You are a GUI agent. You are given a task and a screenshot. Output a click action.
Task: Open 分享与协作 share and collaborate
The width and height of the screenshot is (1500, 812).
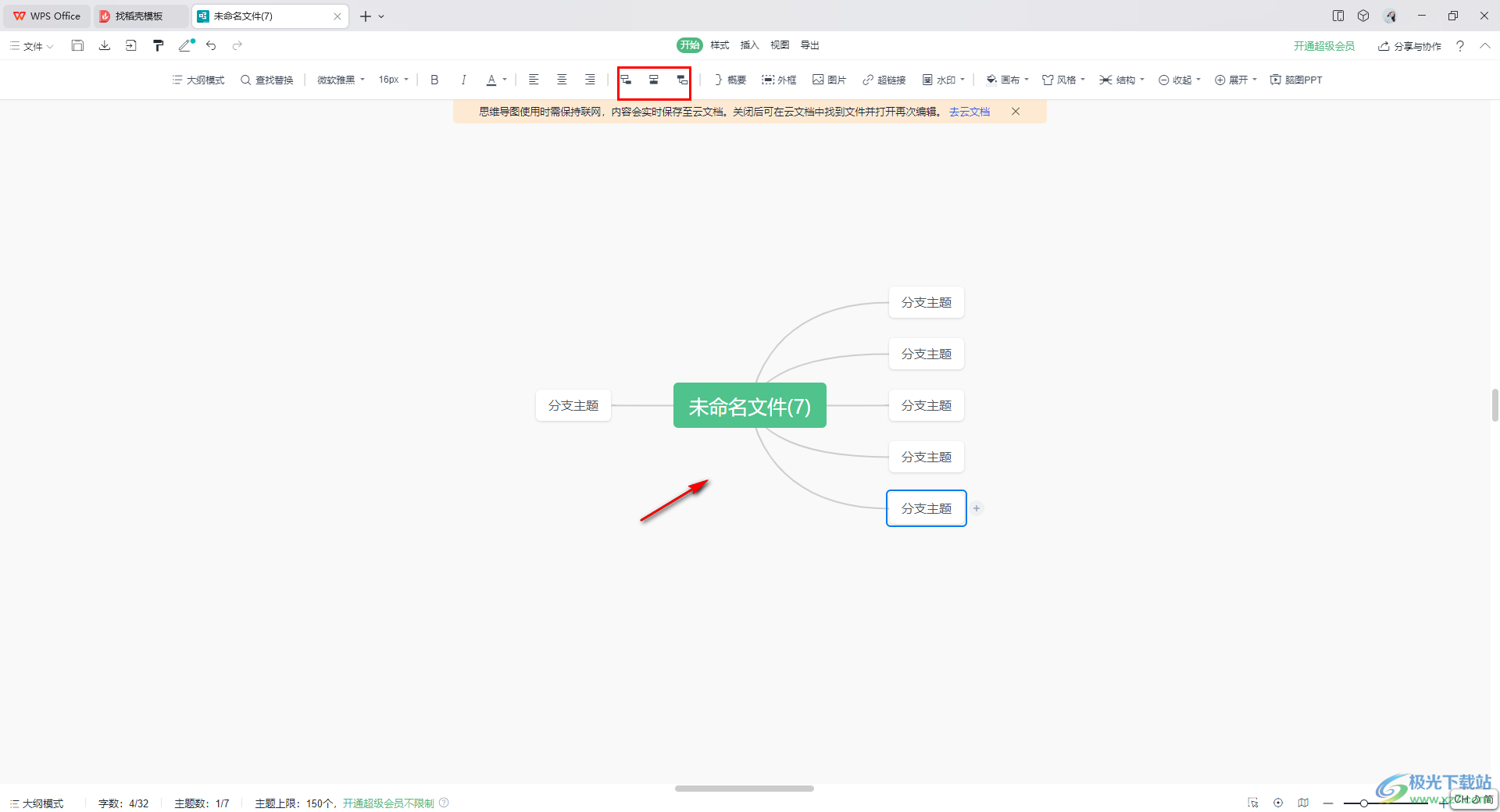click(x=1410, y=46)
